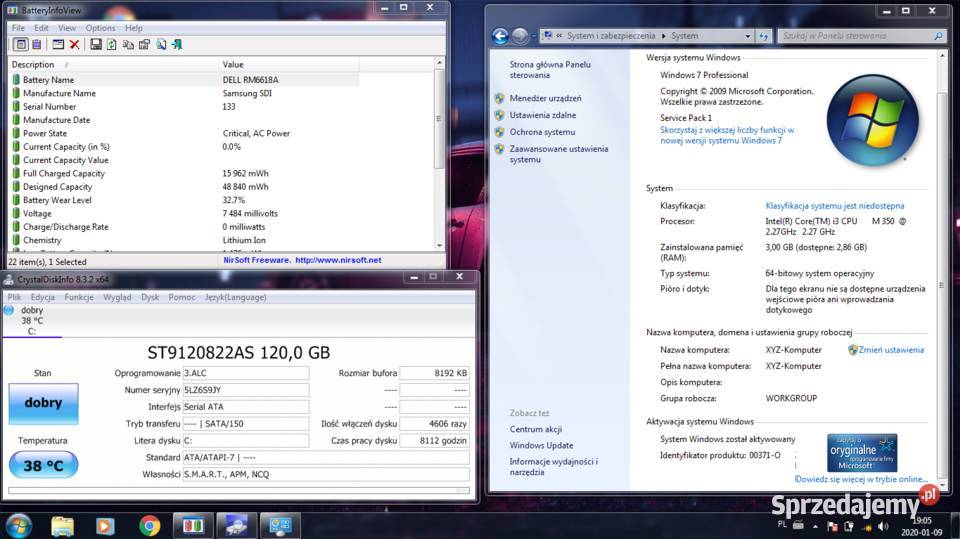Screen dimensions: 960x539
Task: Open Zaawansowane ustawienia systemu link
Action: click(559, 154)
